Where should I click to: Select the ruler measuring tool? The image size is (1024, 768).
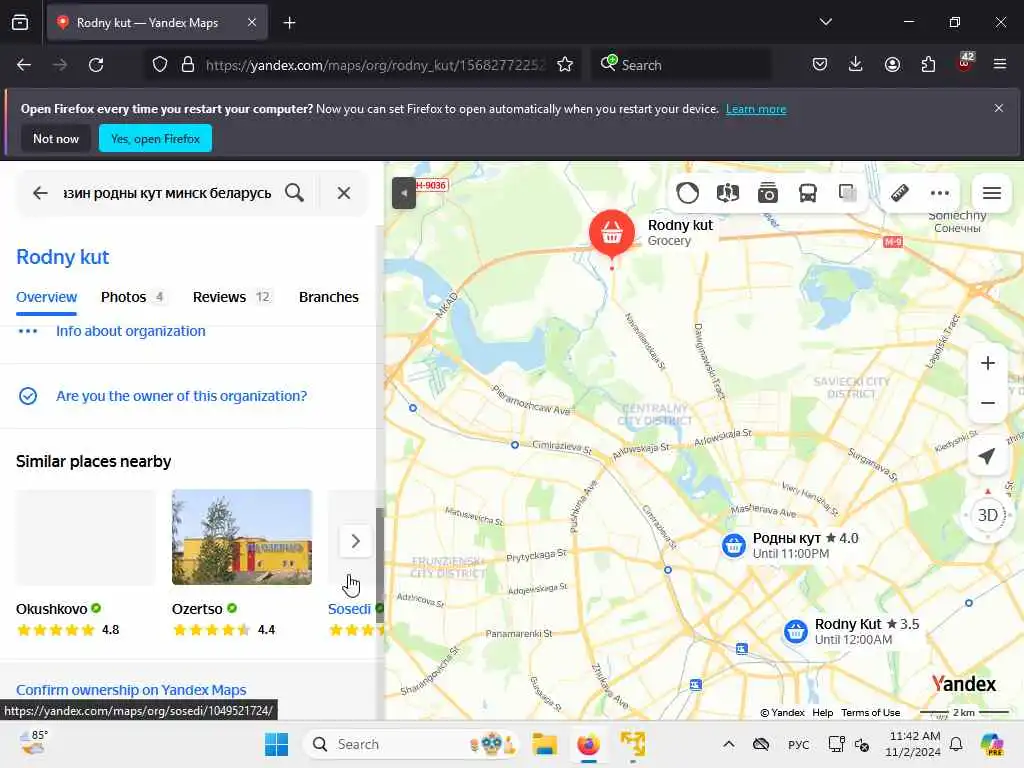click(900, 193)
